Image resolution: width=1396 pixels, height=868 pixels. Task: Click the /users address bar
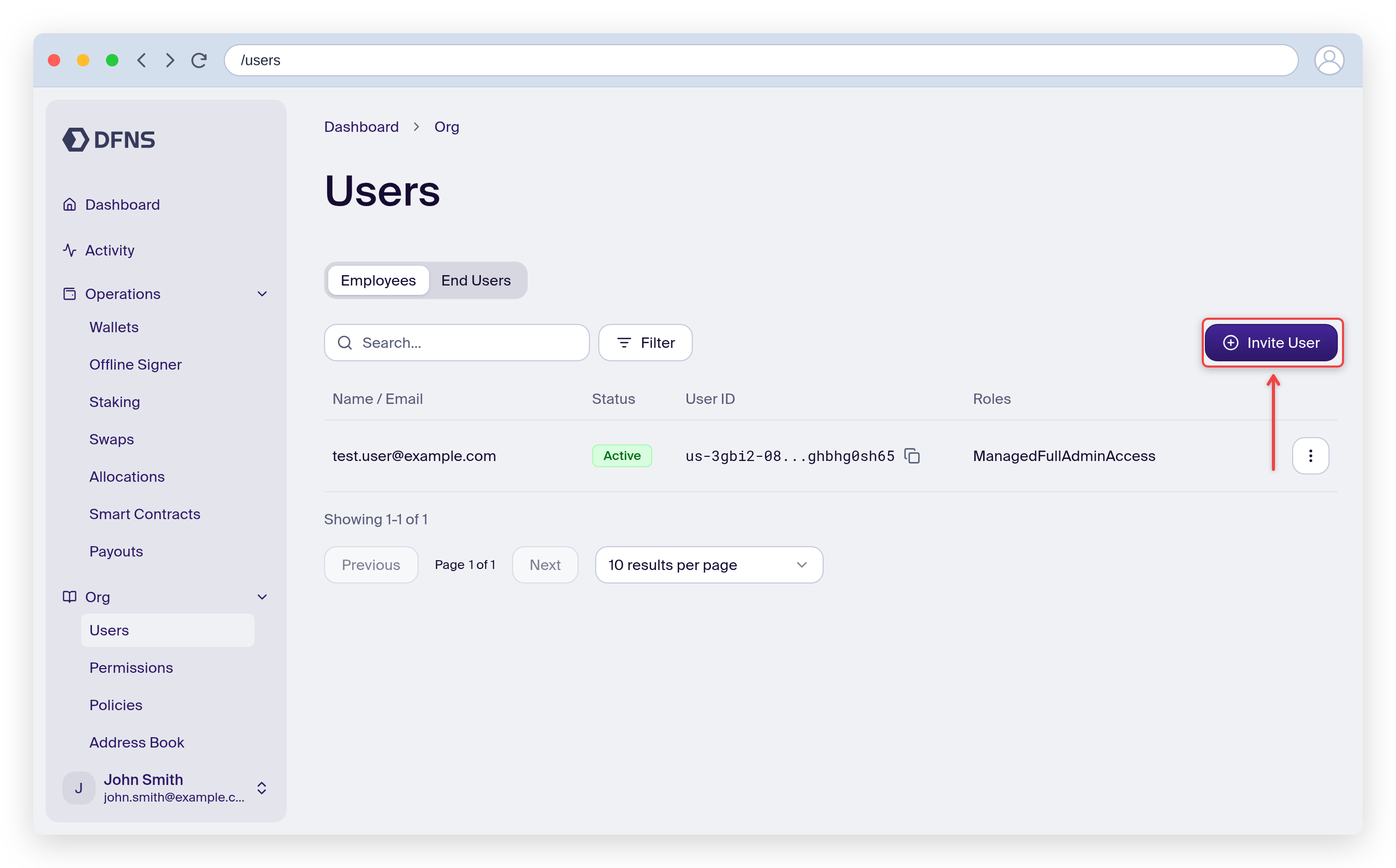point(760,60)
